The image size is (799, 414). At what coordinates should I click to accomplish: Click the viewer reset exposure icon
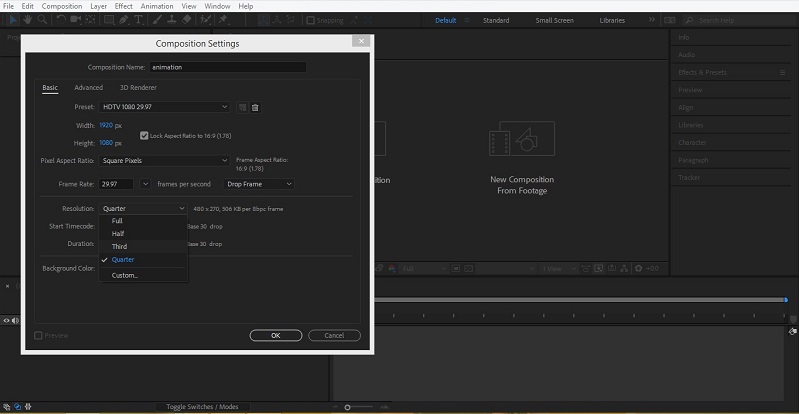tap(638, 268)
